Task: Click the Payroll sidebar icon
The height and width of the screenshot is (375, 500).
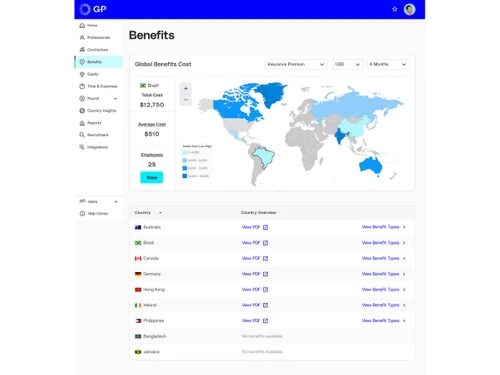Action: coord(82,98)
